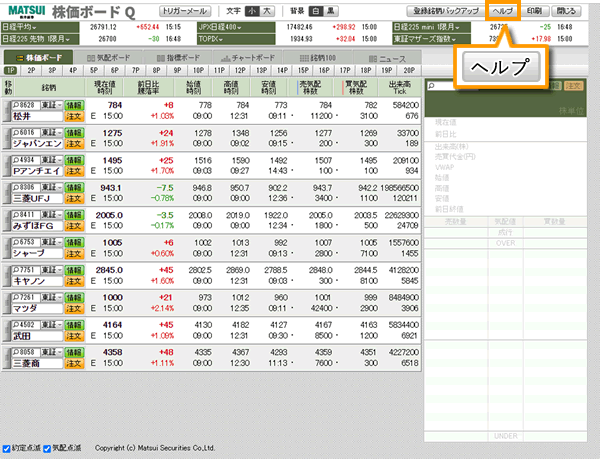
Task: Set text size to 大
Action: 267,11
